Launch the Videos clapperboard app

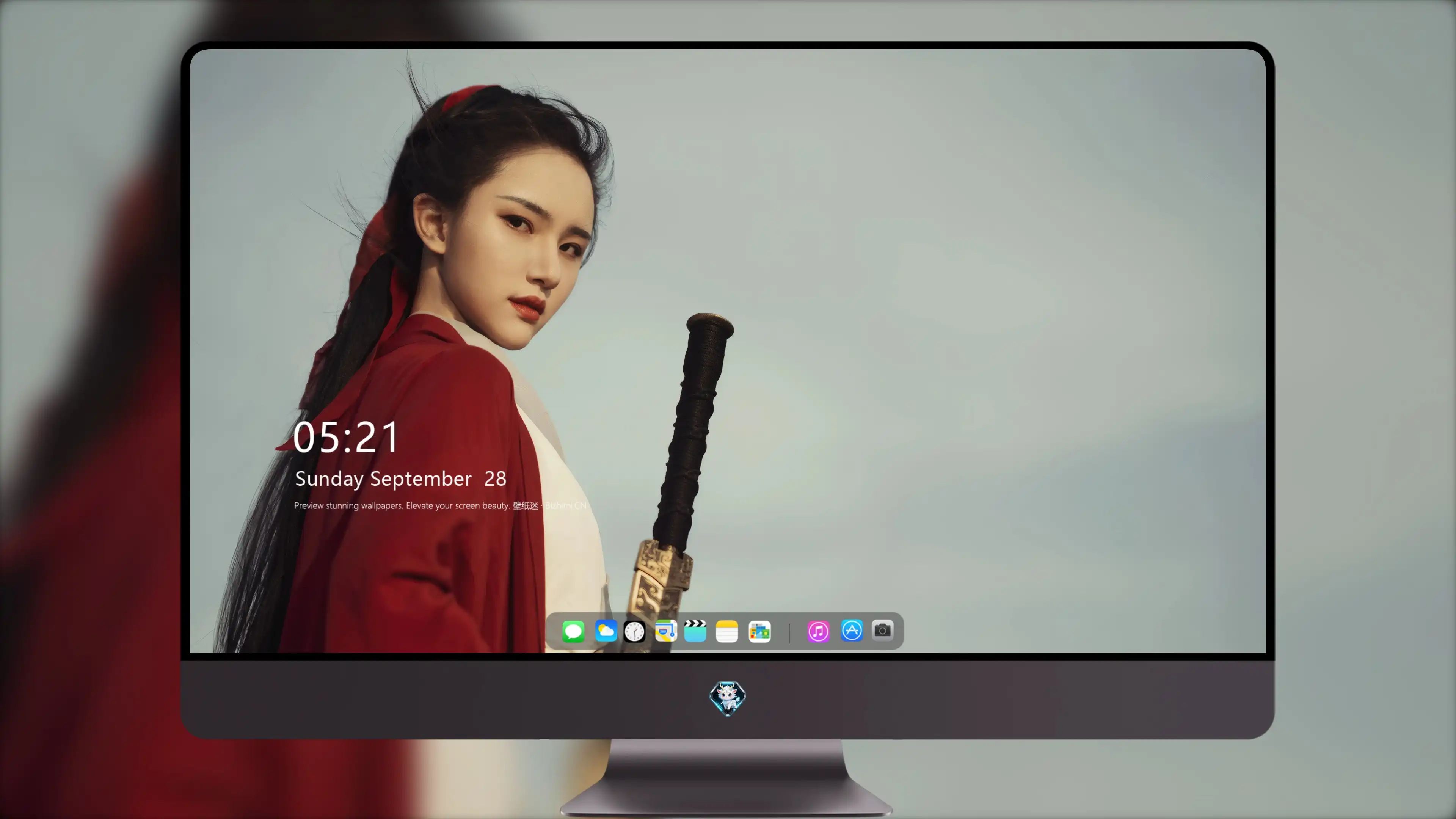(x=695, y=631)
